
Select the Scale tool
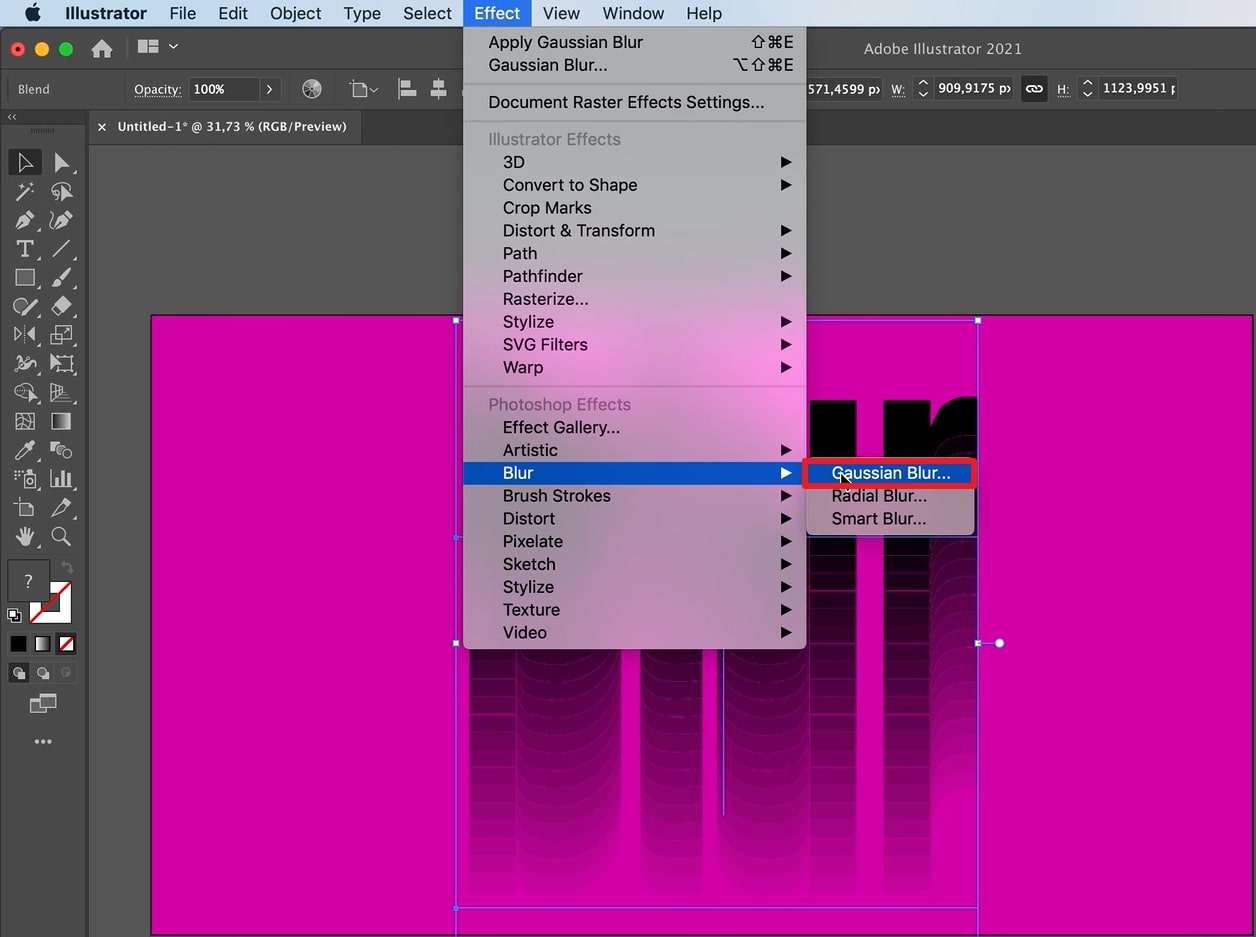(61, 335)
